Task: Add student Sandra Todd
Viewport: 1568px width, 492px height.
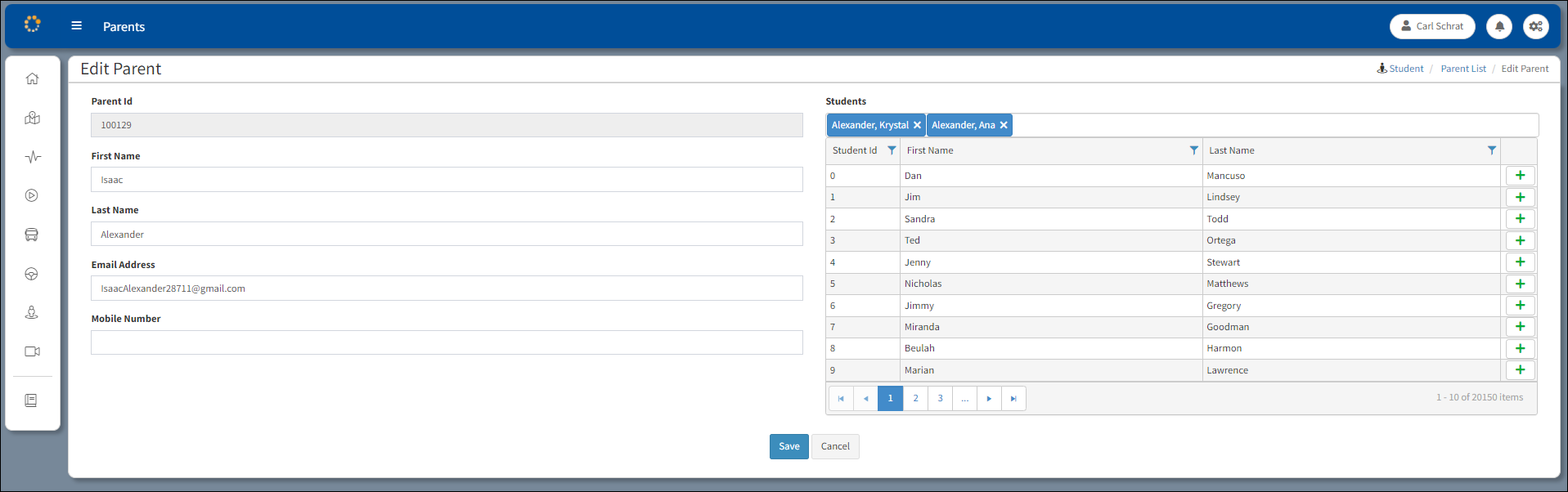Action: pos(1520,219)
